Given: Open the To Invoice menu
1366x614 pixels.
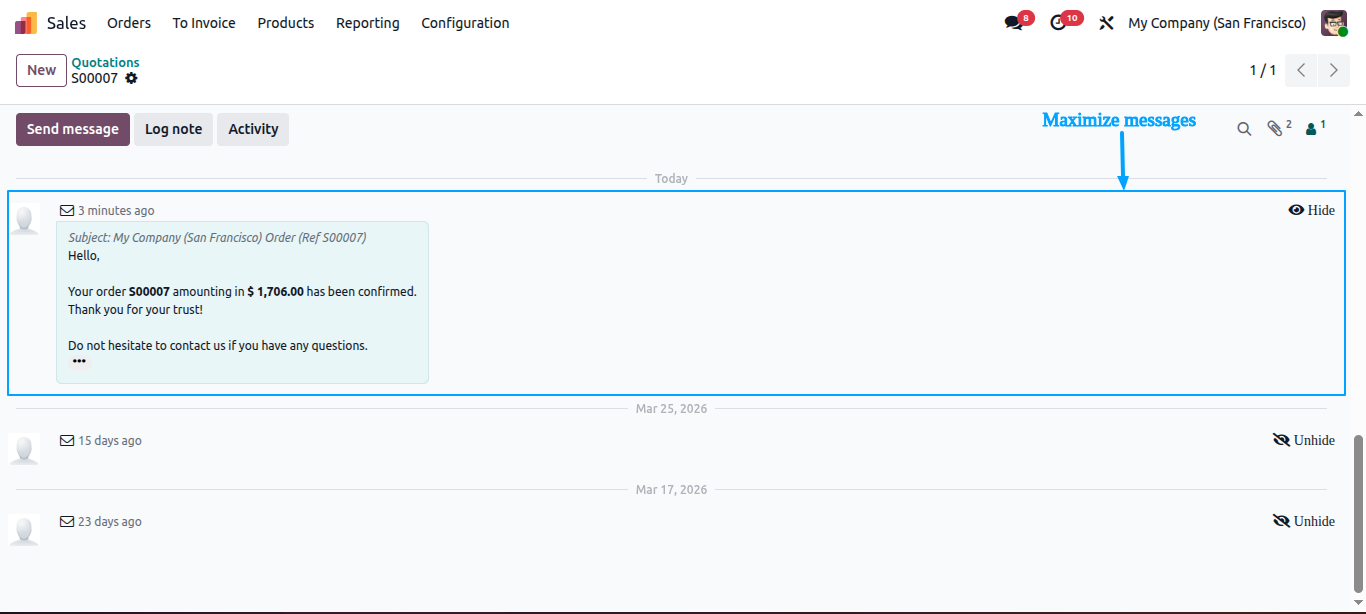Looking at the screenshot, I should [204, 23].
